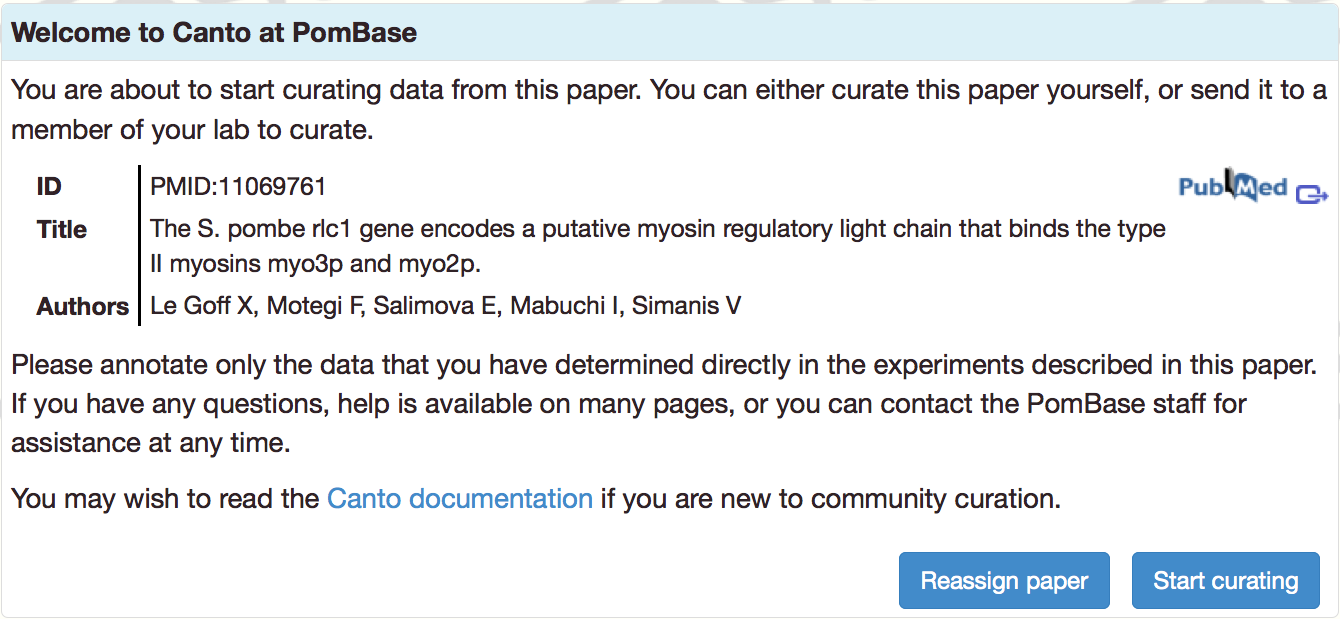
Task: Click the paper title starting with The S. pombe
Action: 658,246
